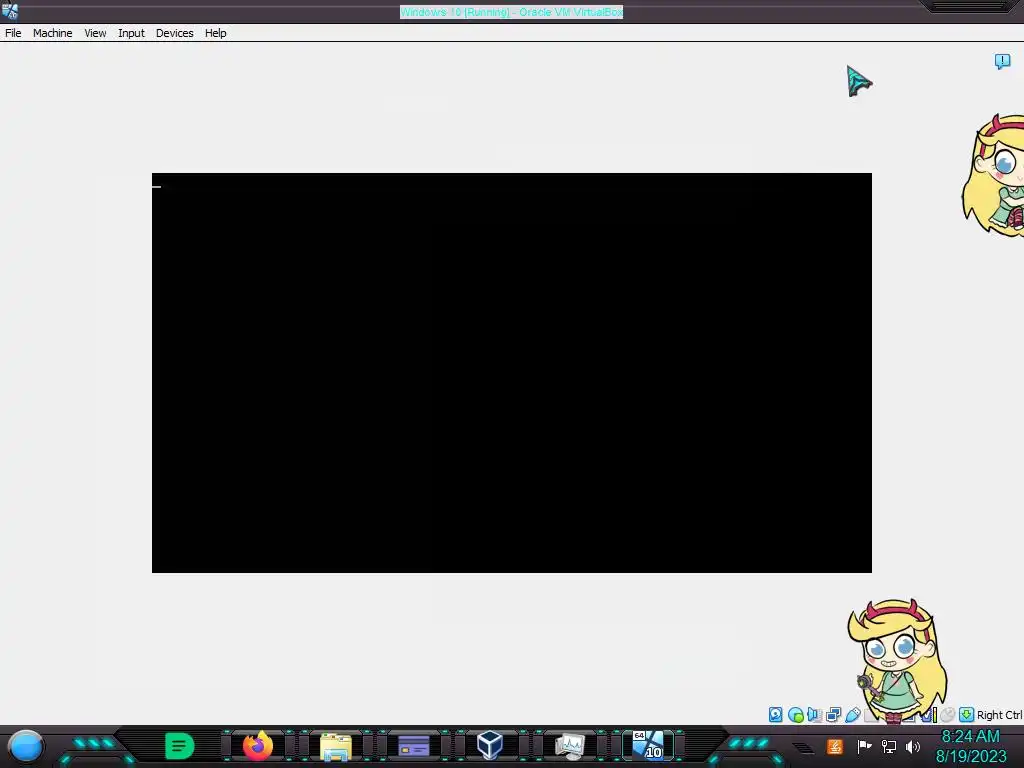Open File Explorer from the taskbar
Viewport: 1024px width, 768px height.
pos(336,746)
